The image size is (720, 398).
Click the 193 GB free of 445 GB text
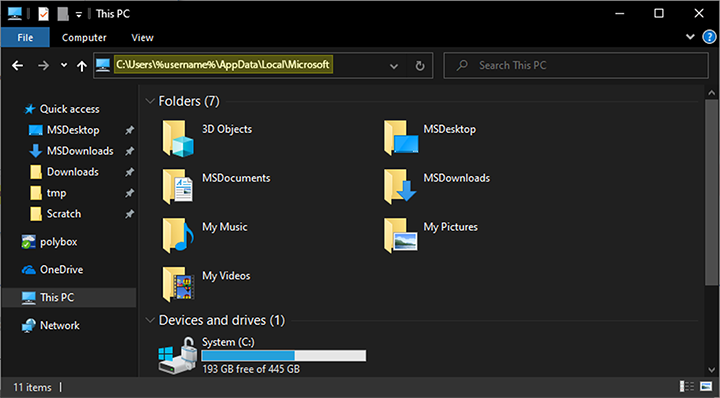[251, 369]
